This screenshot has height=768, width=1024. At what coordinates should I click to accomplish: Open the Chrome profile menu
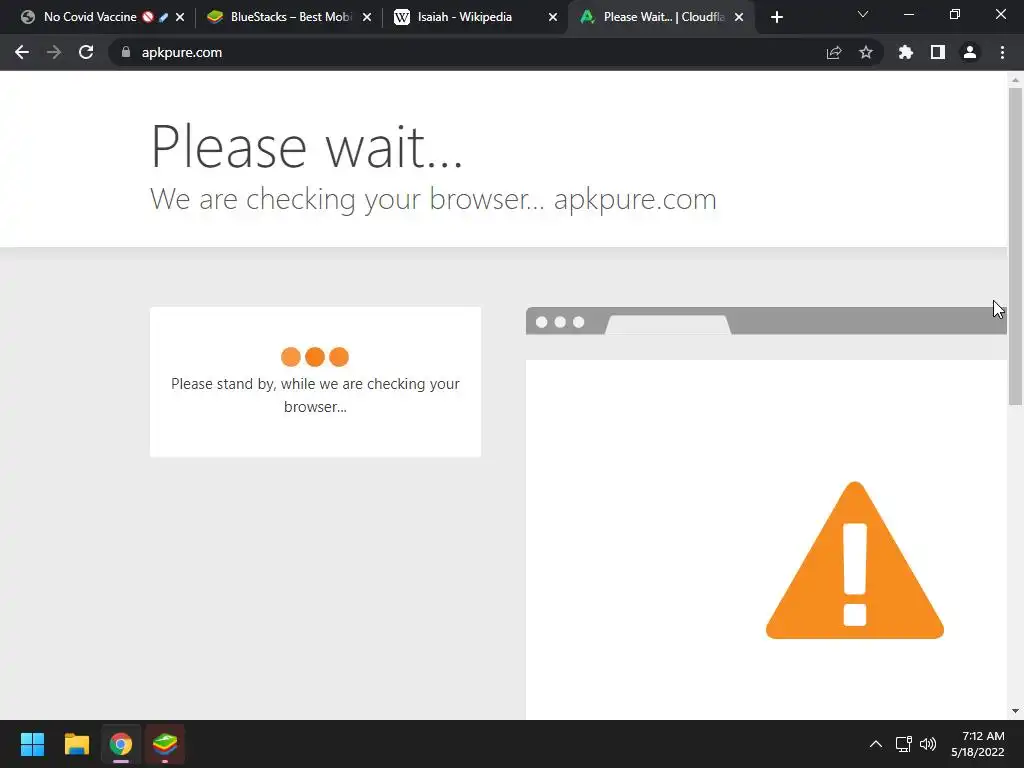970,52
